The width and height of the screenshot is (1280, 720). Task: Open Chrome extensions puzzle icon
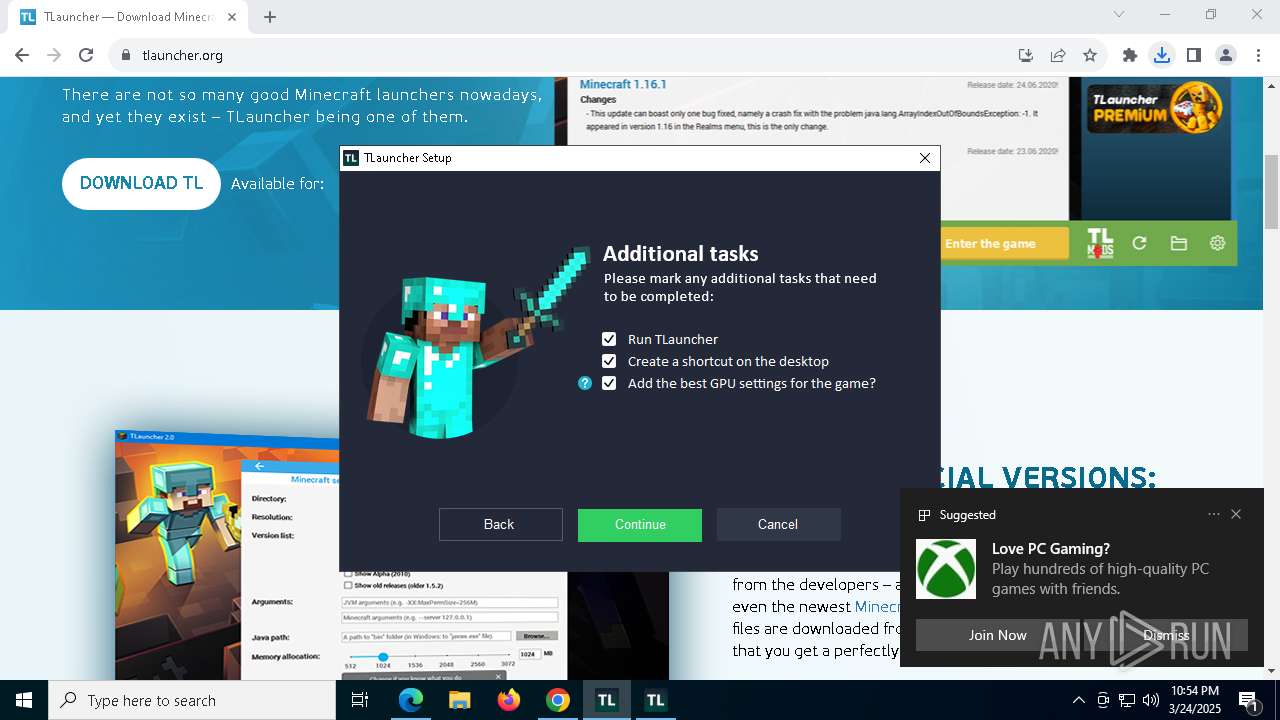click(x=1130, y=55)
